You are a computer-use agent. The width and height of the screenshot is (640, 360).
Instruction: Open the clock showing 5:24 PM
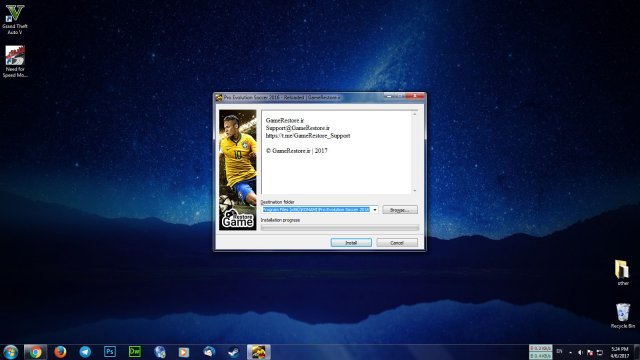(620, 352)
